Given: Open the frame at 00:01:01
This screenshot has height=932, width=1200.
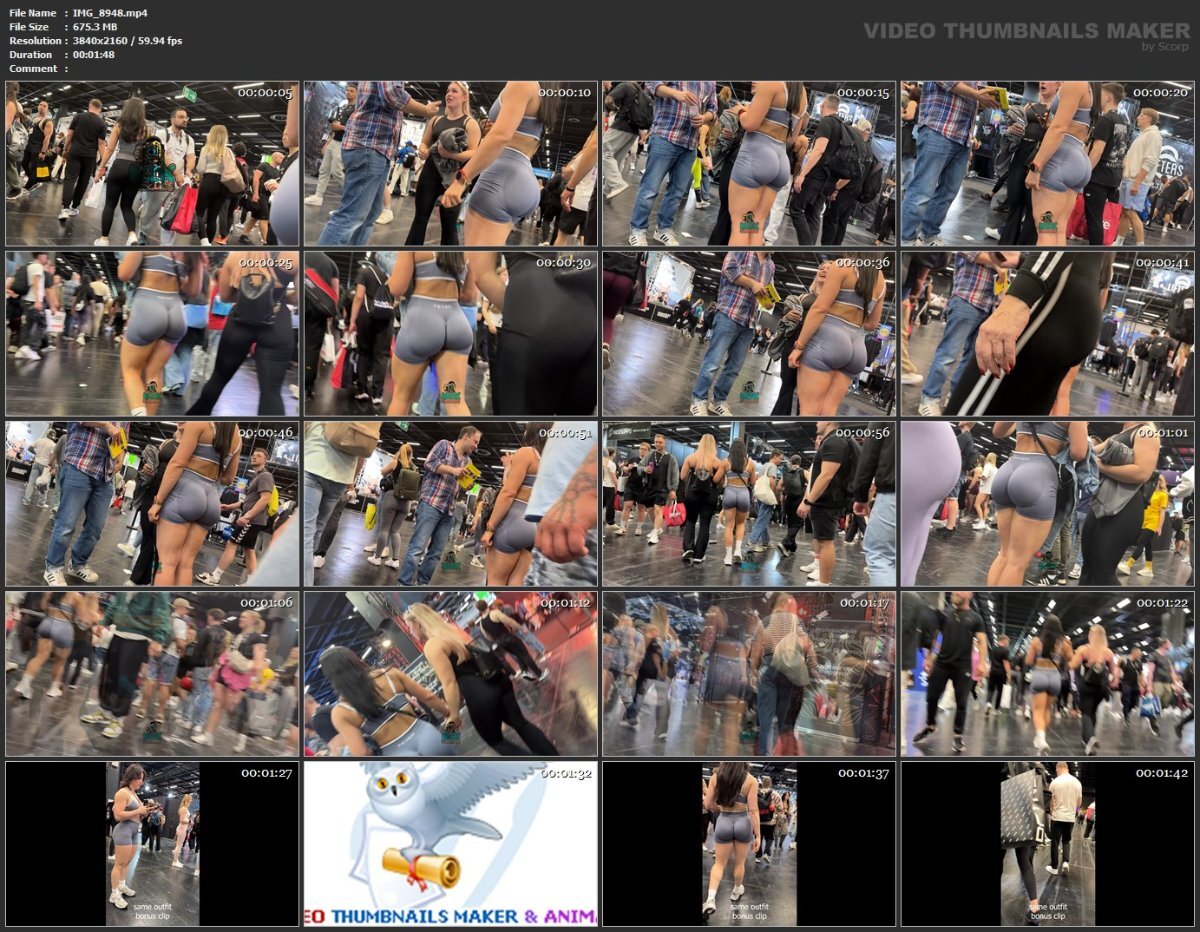Looking at the screenshot, I should tap(1048, 504).
